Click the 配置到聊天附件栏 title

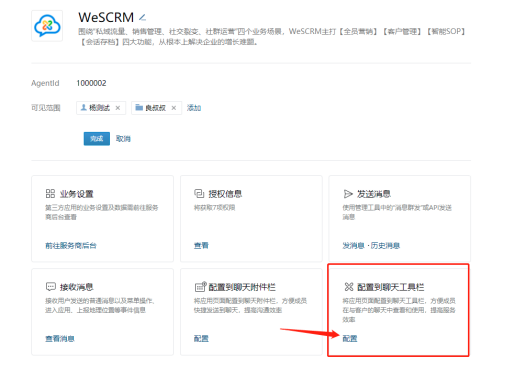pyautogui.click(x=242, y=287)
